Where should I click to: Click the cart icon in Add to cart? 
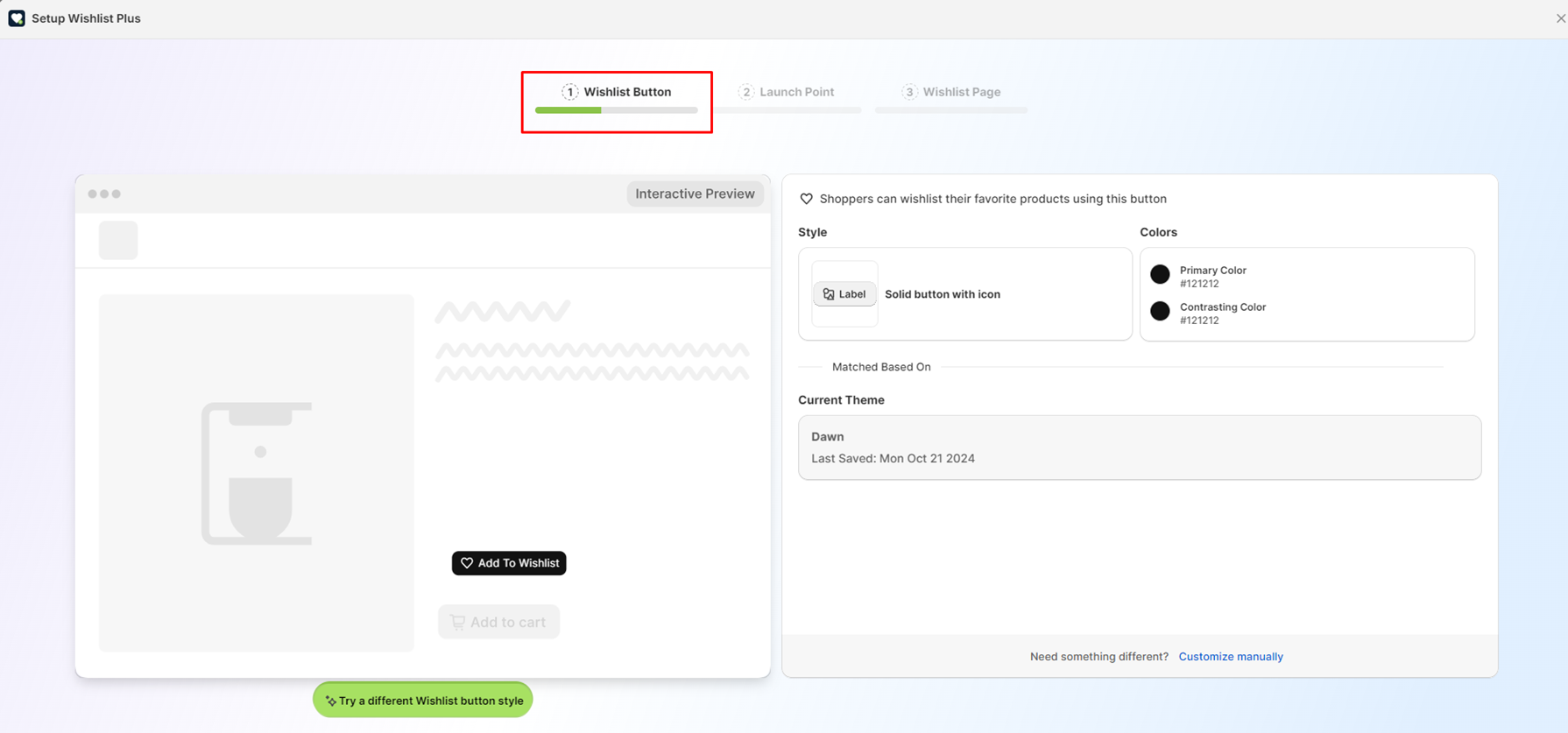pyautogui.click(x=457, y=622)
